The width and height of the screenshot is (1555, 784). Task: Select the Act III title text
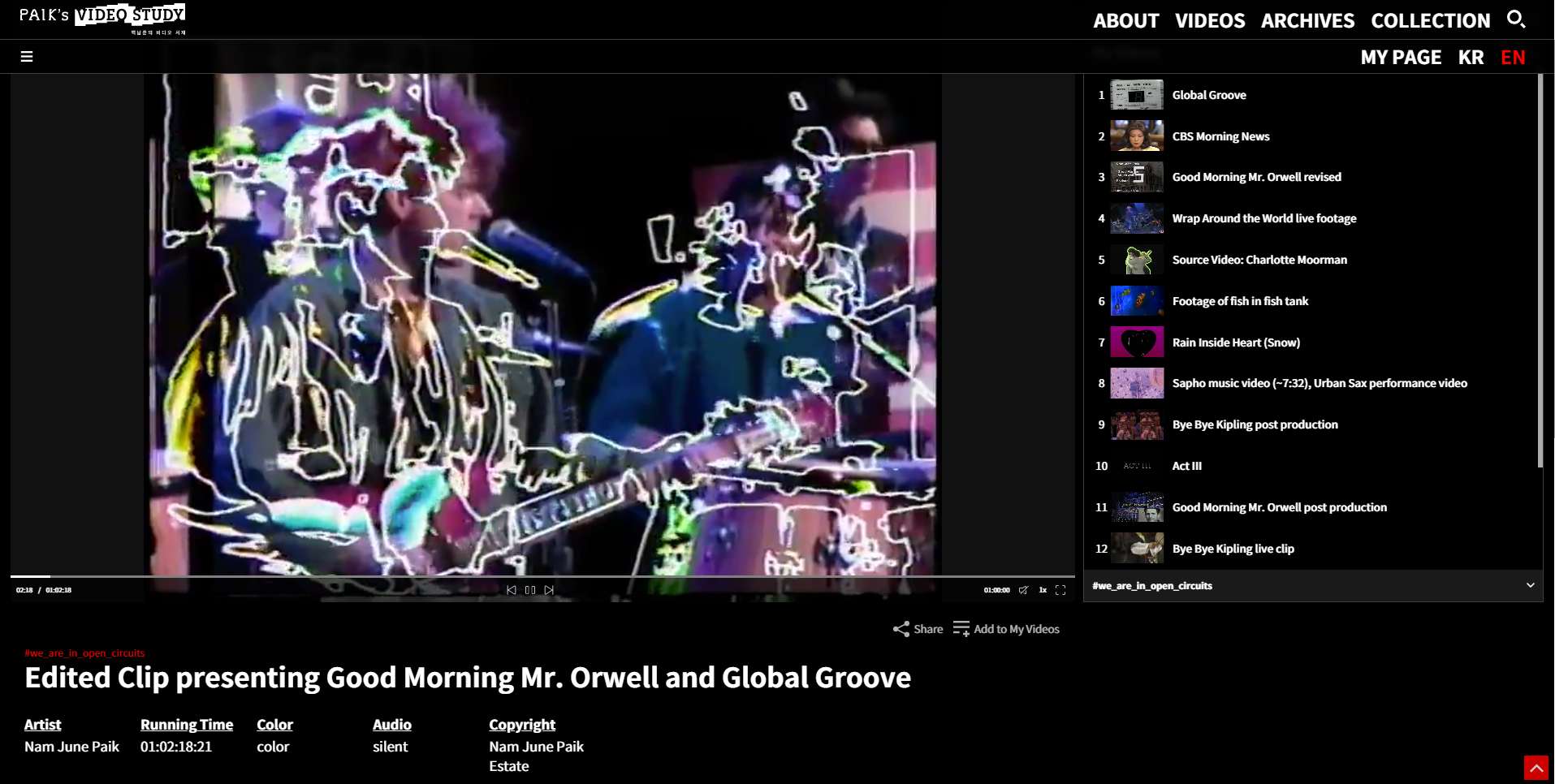(x=1186, y=466)
